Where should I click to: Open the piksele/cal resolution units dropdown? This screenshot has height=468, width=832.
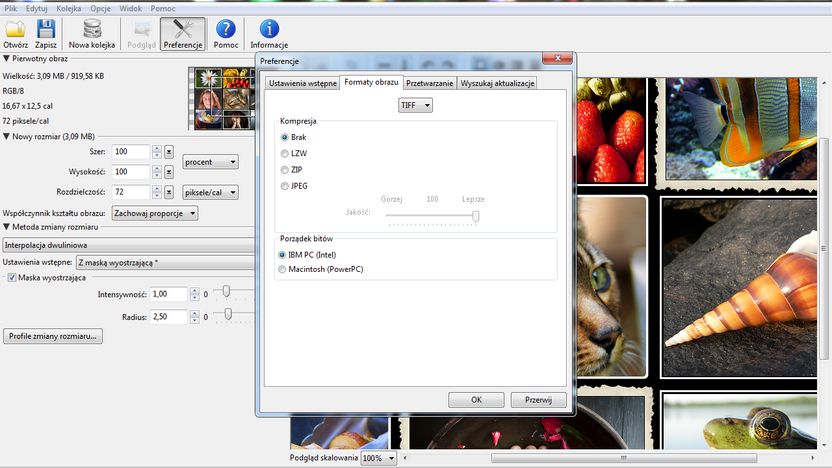(x=210, y=193)
